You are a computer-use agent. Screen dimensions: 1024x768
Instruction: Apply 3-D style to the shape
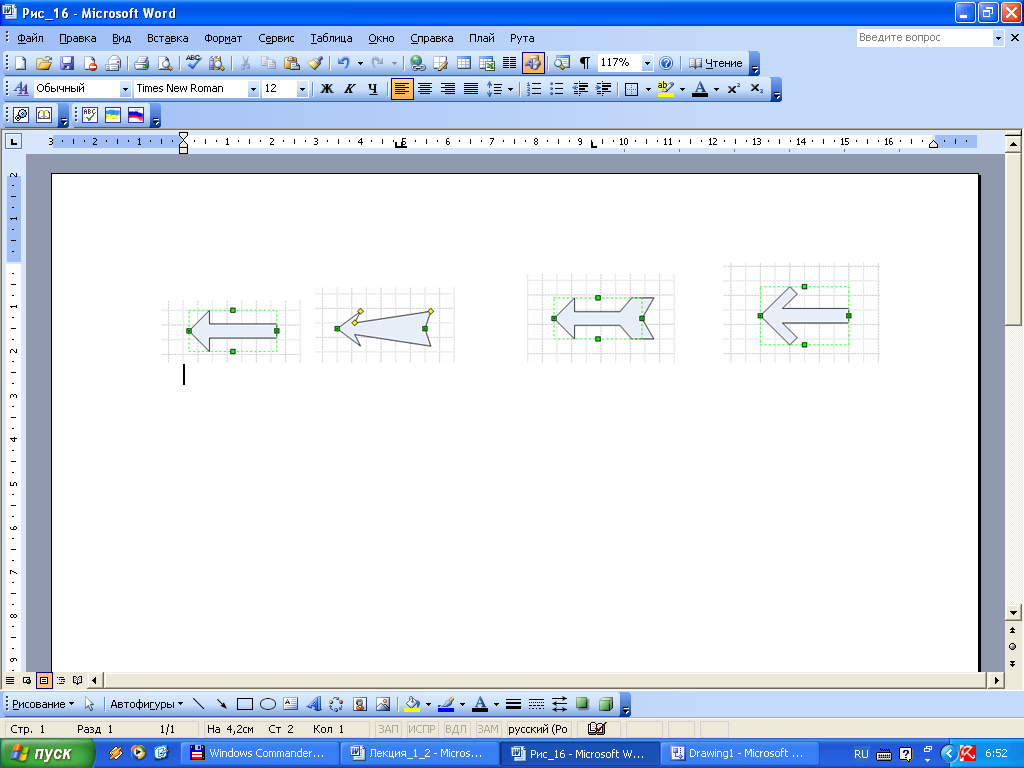(x=605, y=704)
